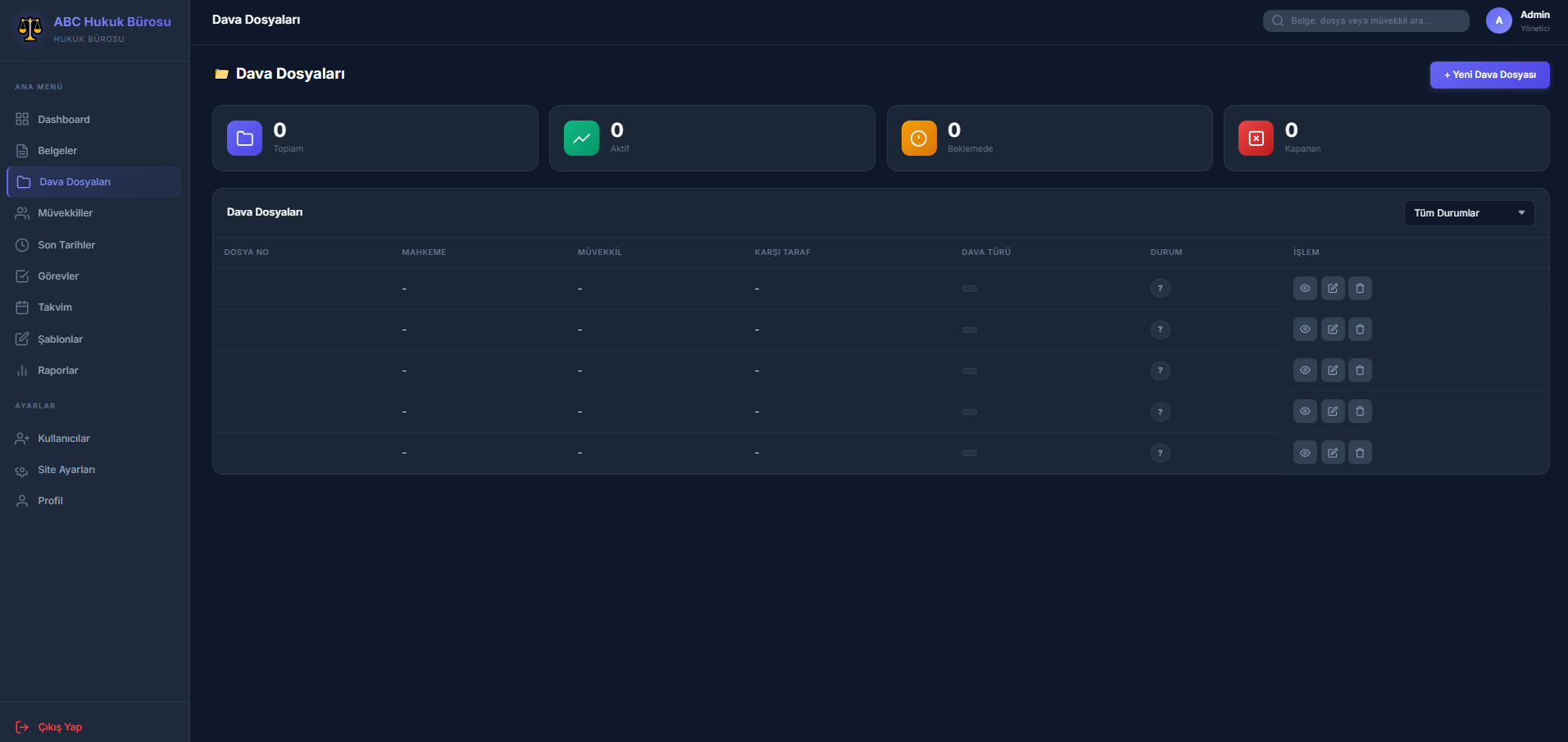Edit the first row's case file

1333,288
